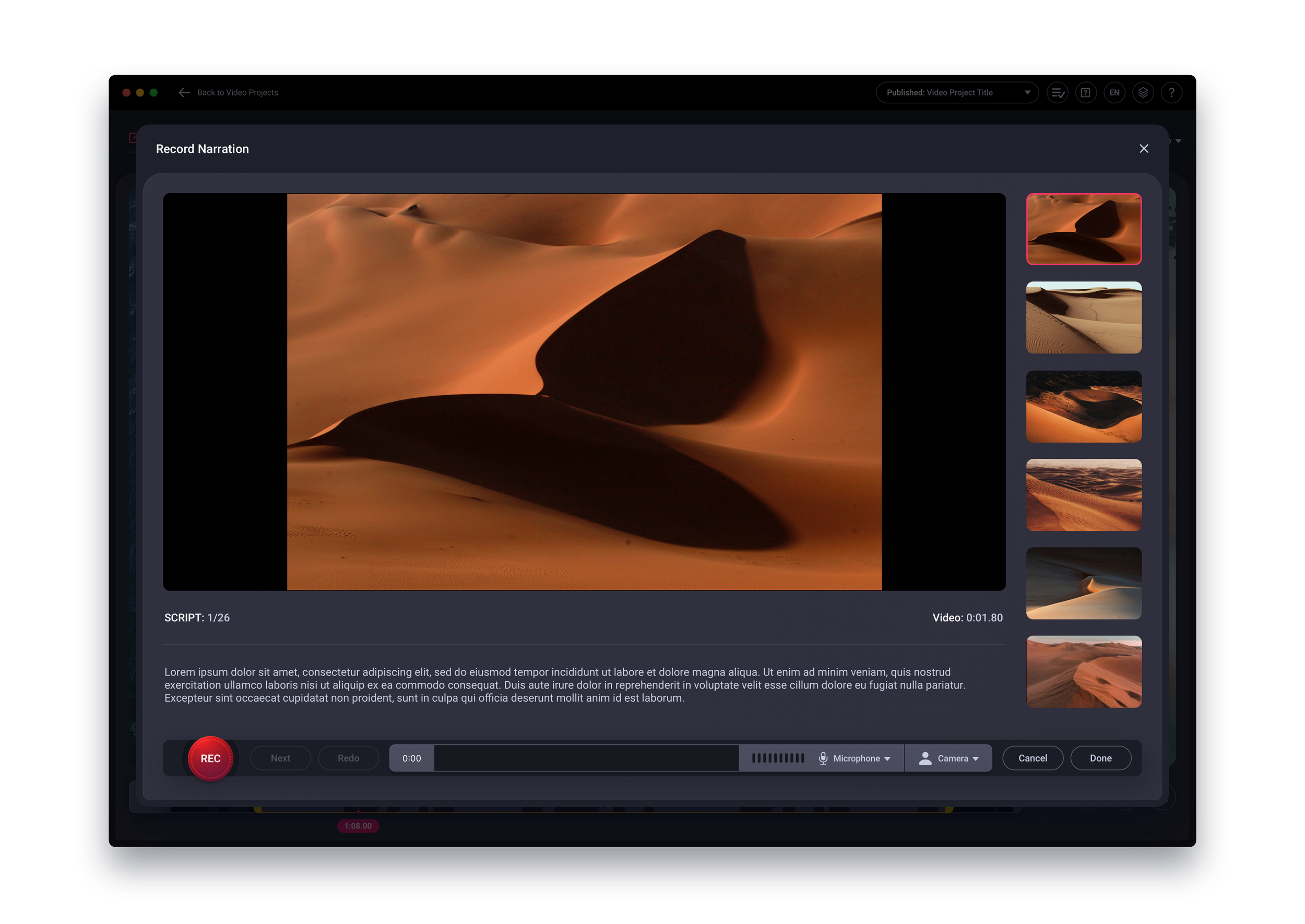Click the microphone icon in the control bar
Screen dimensions: 1305x924
pos(824,758)
